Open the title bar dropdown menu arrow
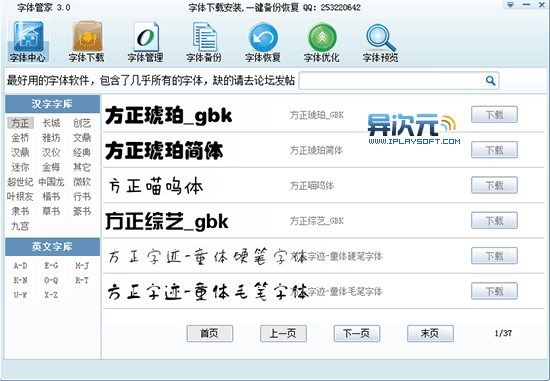Viewport: 550px width, 381px height. pyautogui.click(x=510, y=5)
